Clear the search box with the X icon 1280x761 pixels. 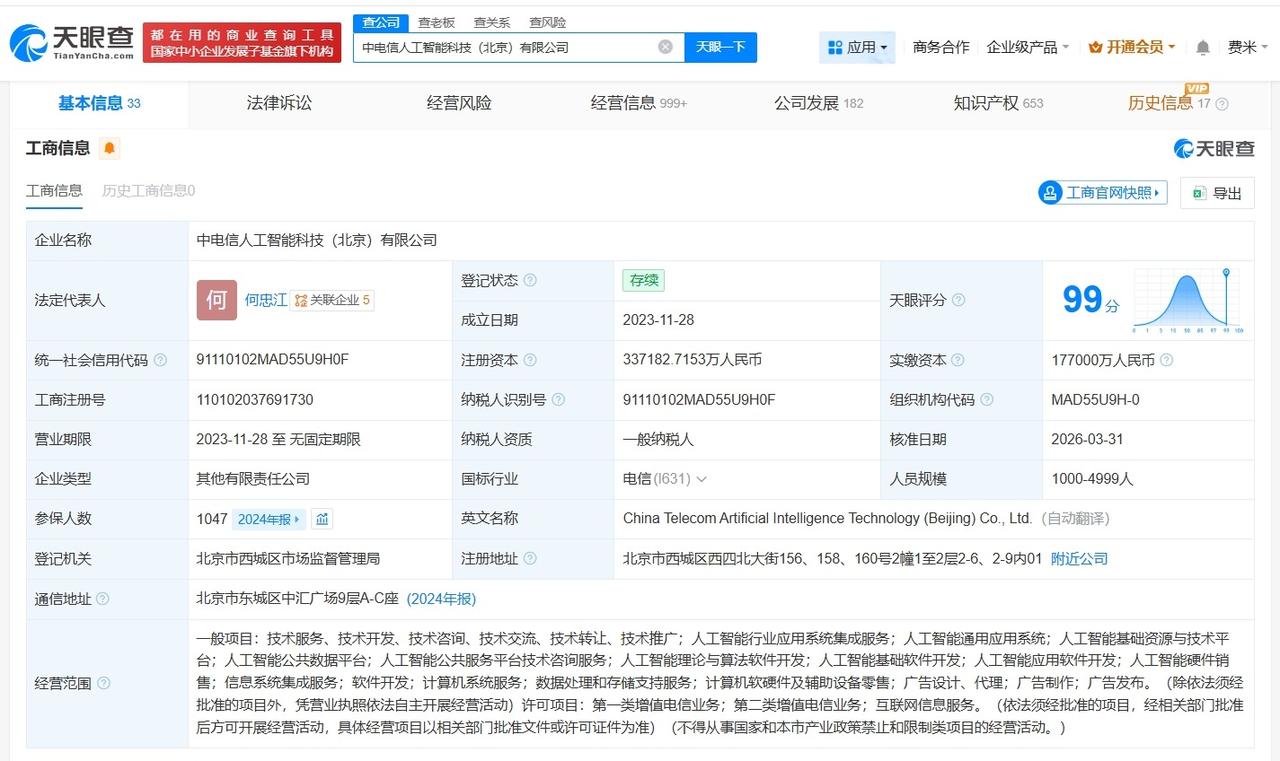(x=665, y=47)
